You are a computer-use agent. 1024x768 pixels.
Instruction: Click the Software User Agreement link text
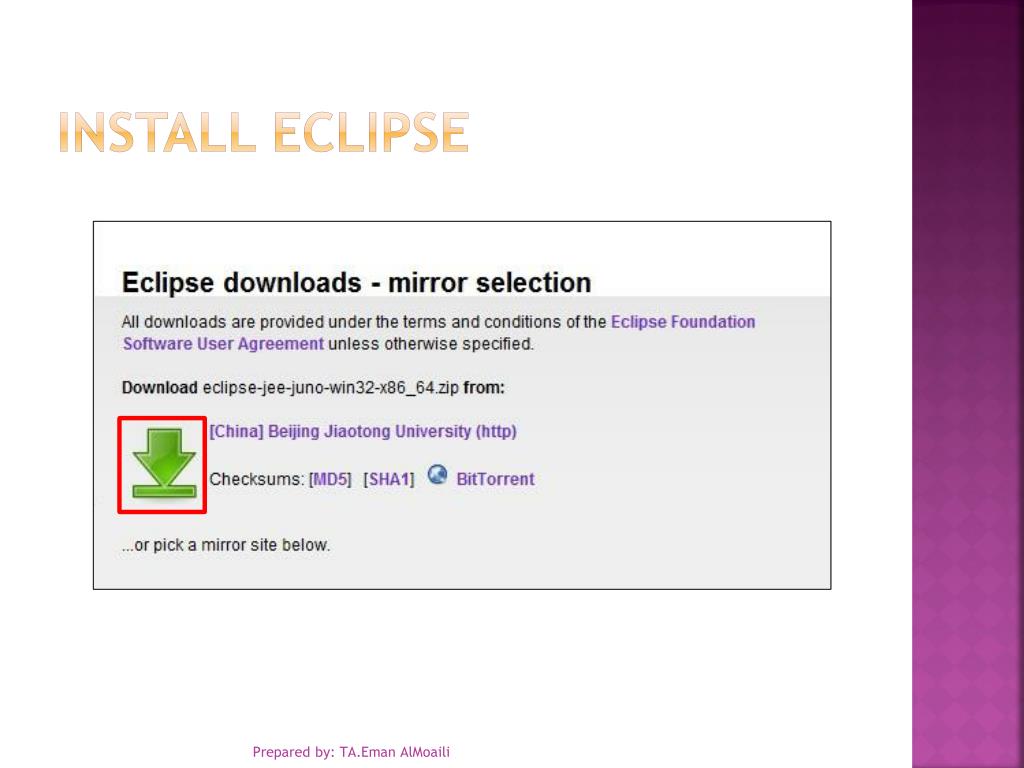[x=223, y=344]
